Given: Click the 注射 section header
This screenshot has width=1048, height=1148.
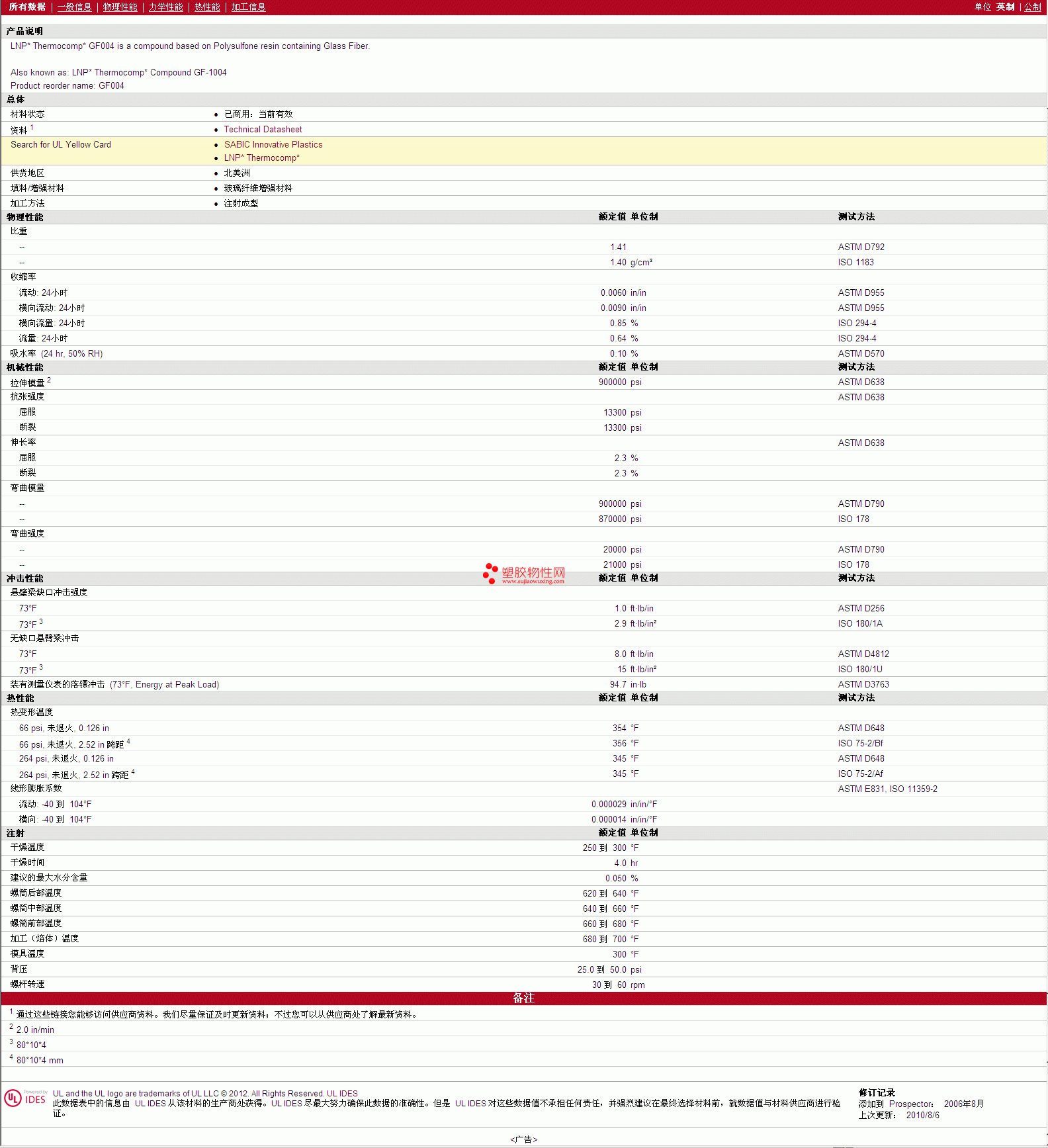Looking at the screenshot, I should coord(15,834).
